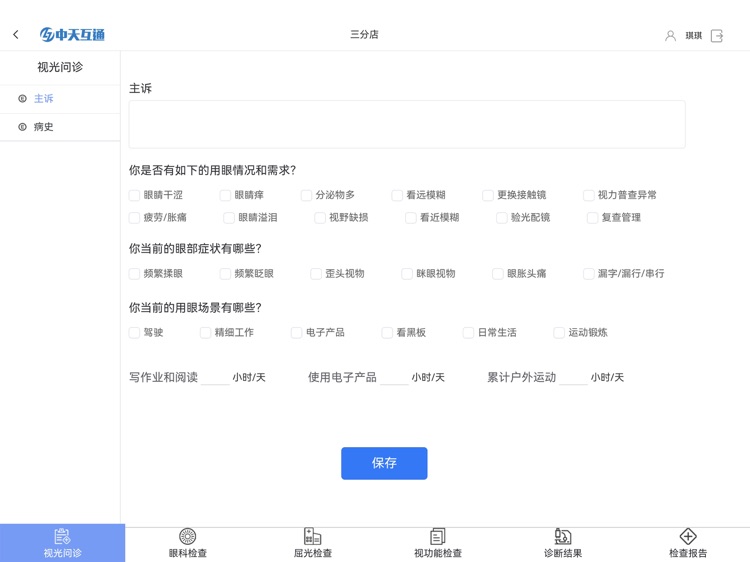Select the 歪头视物 symptom checkbox

point(316,274)
